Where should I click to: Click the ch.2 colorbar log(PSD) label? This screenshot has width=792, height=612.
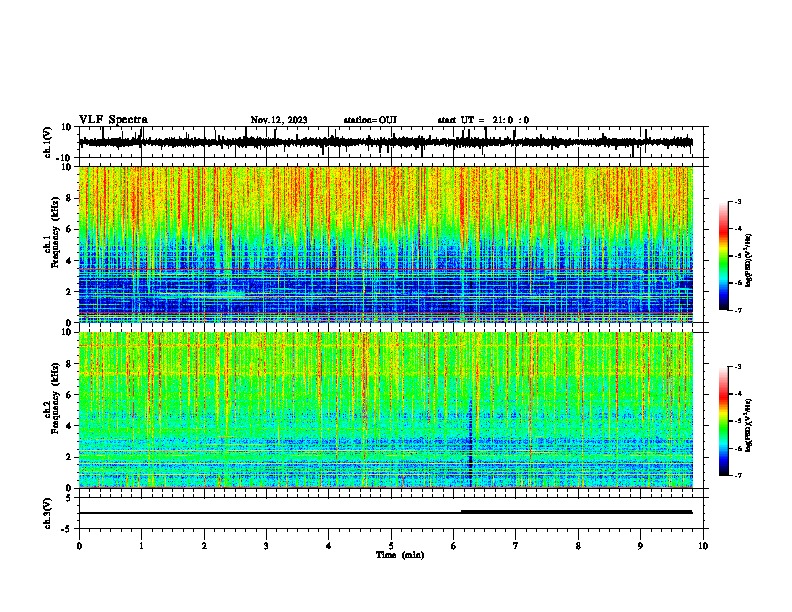point(749,425)
